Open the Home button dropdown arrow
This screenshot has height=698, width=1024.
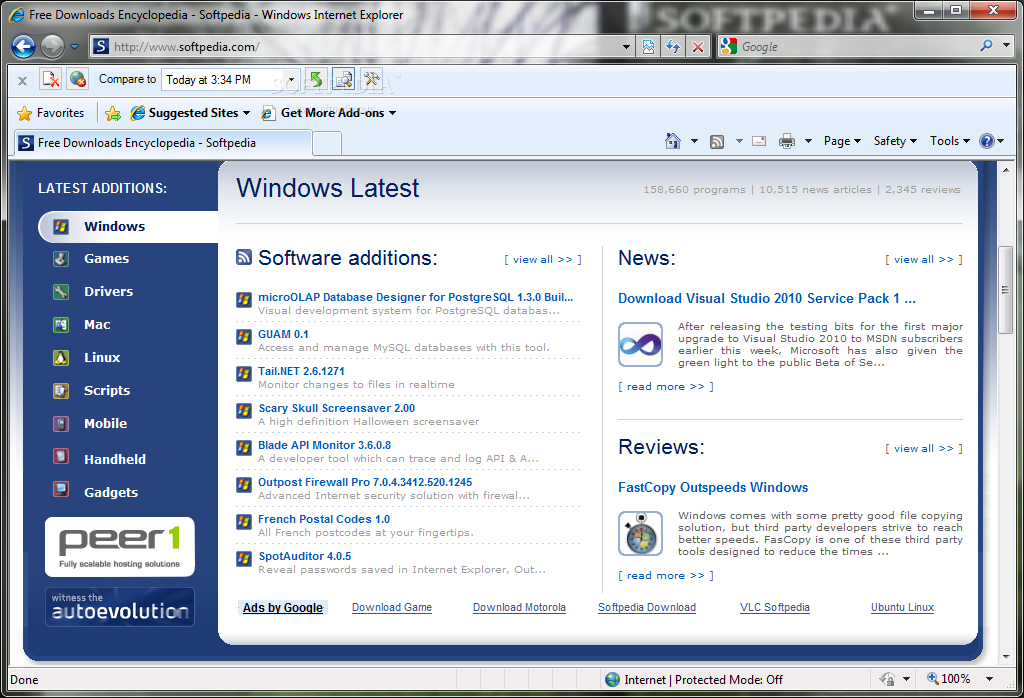tap(694, 141)
